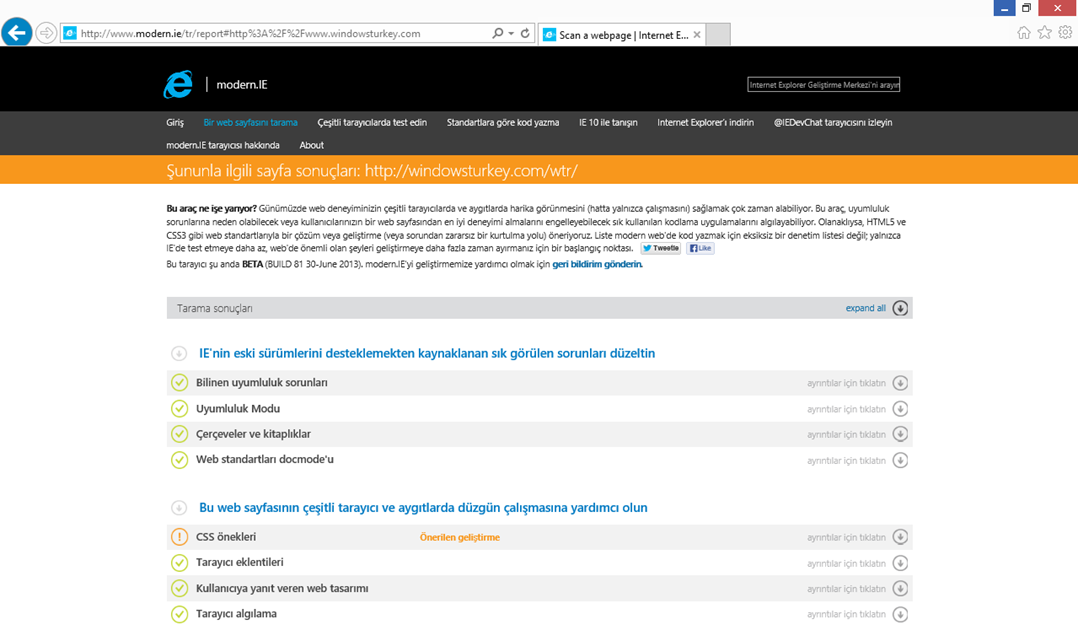The image size is (1078, 641).
Task: Click the expand all down-arrow icon
Action: click(900, 308)
